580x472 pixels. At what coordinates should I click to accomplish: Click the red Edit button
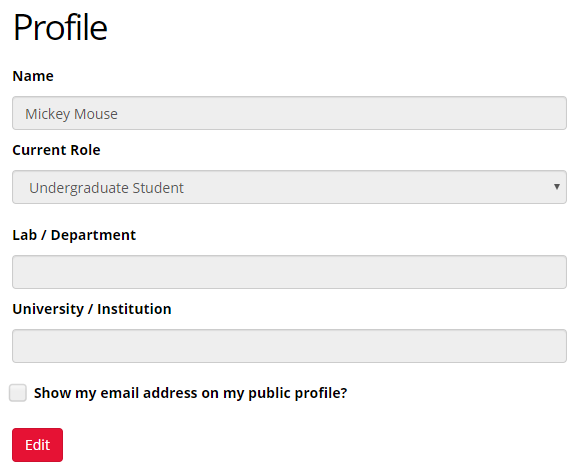tap(37, 445)
